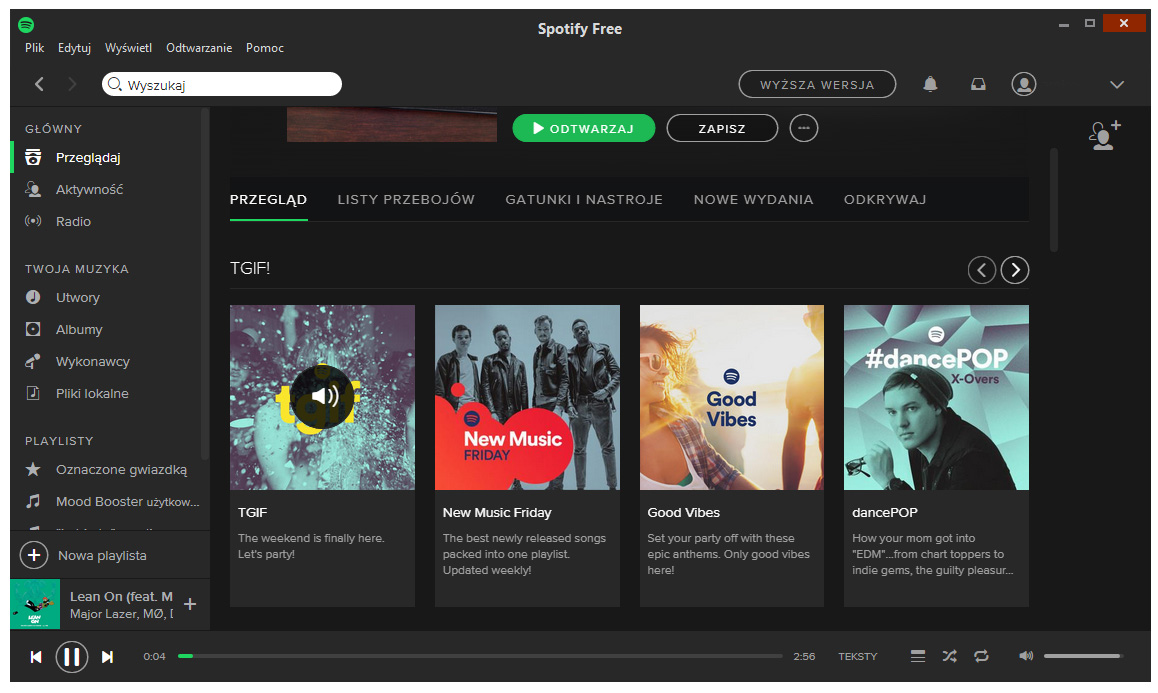Click the Wyższa Wersja upgrade button

pyautogui.click(x=817, y=84)
